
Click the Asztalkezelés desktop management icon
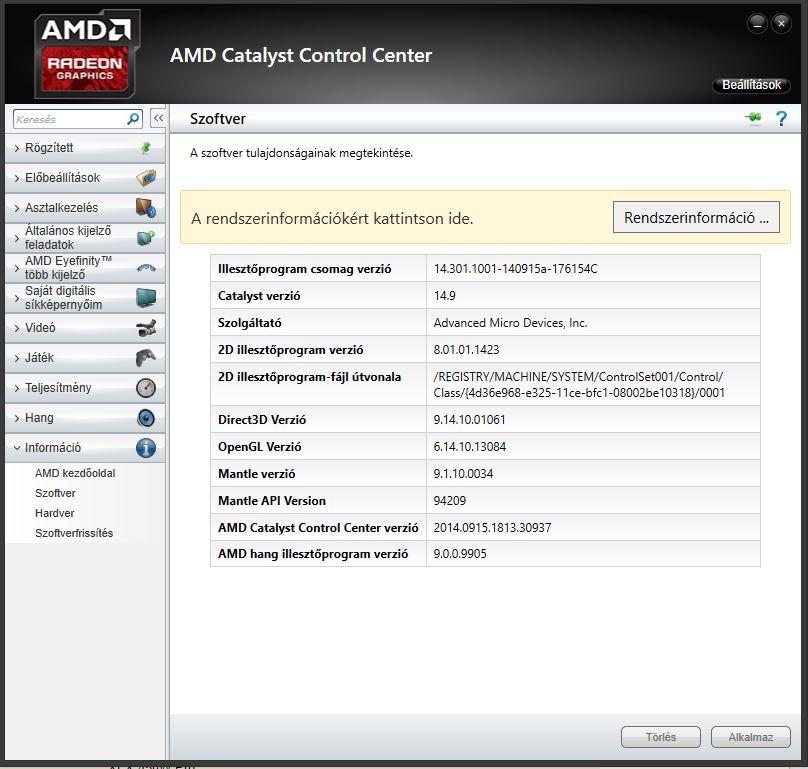pyautogui.click(x=146, y=208)
